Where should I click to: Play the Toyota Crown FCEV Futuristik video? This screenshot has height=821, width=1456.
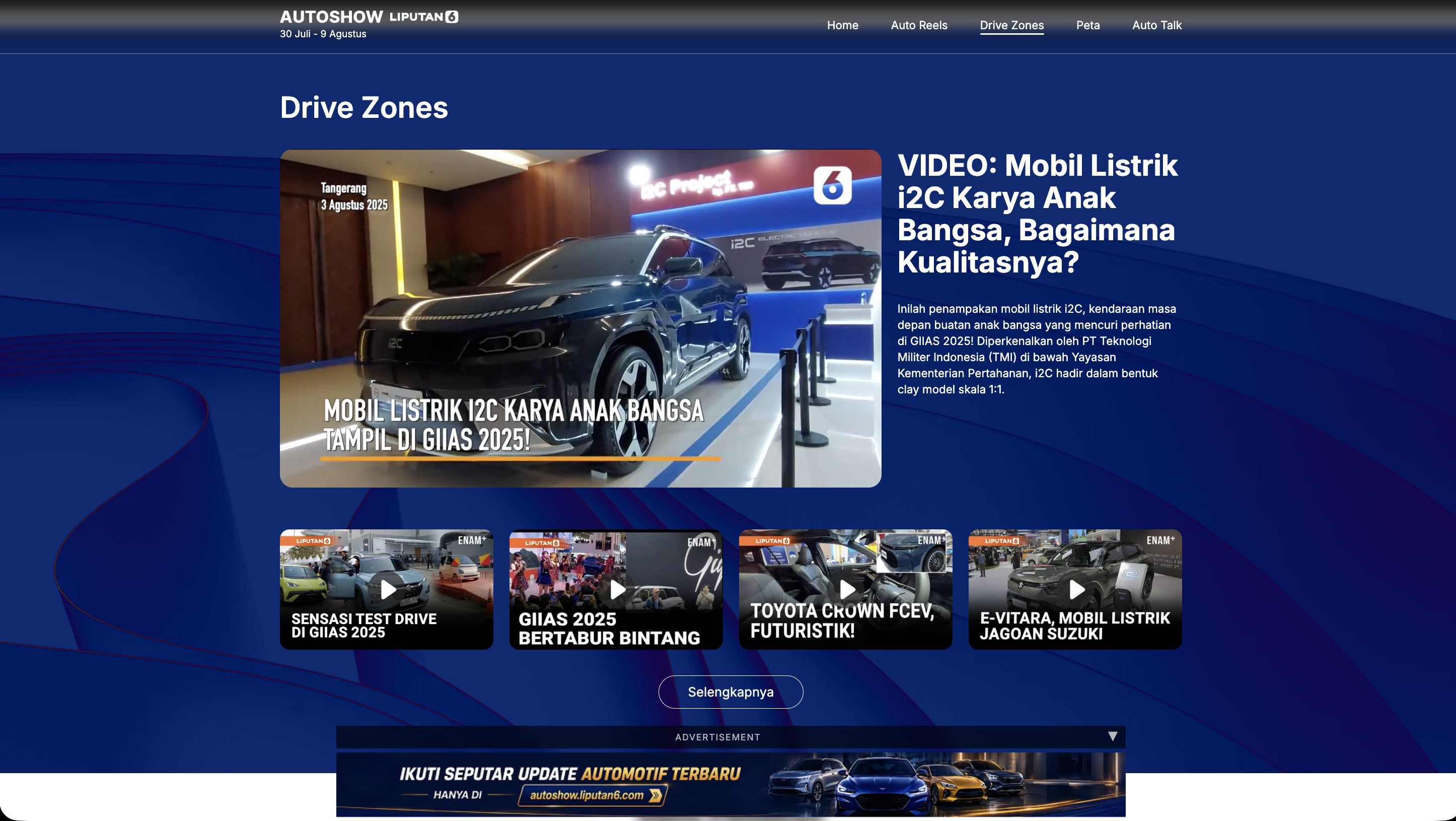[x=846, y=589]
